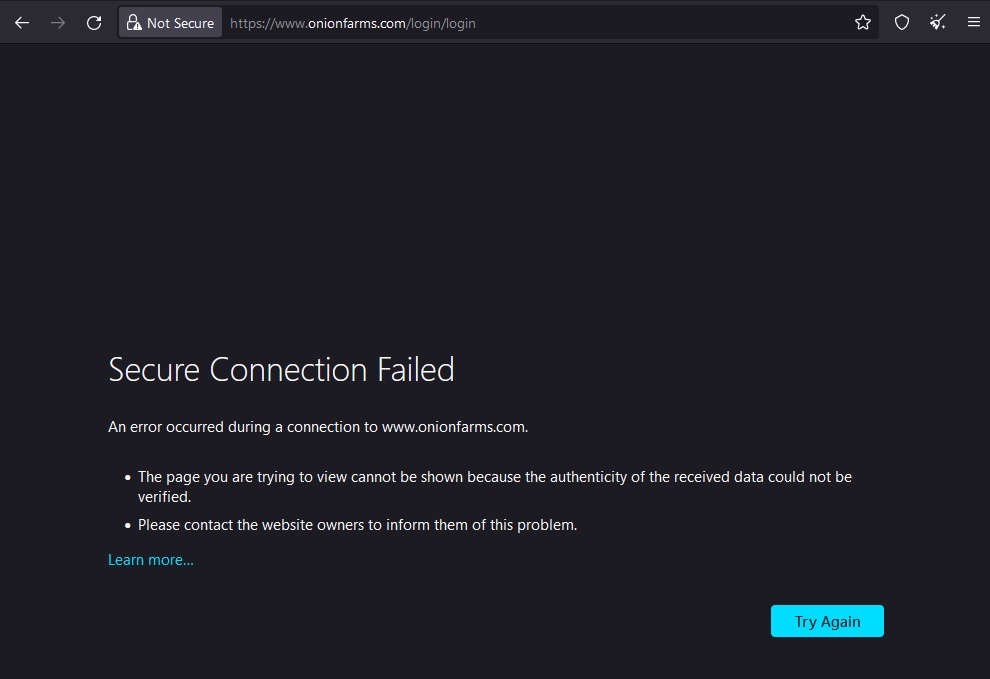The image size is (990, 679).
Task: Open the shield security level panel
Action: [x=902, y=22]
